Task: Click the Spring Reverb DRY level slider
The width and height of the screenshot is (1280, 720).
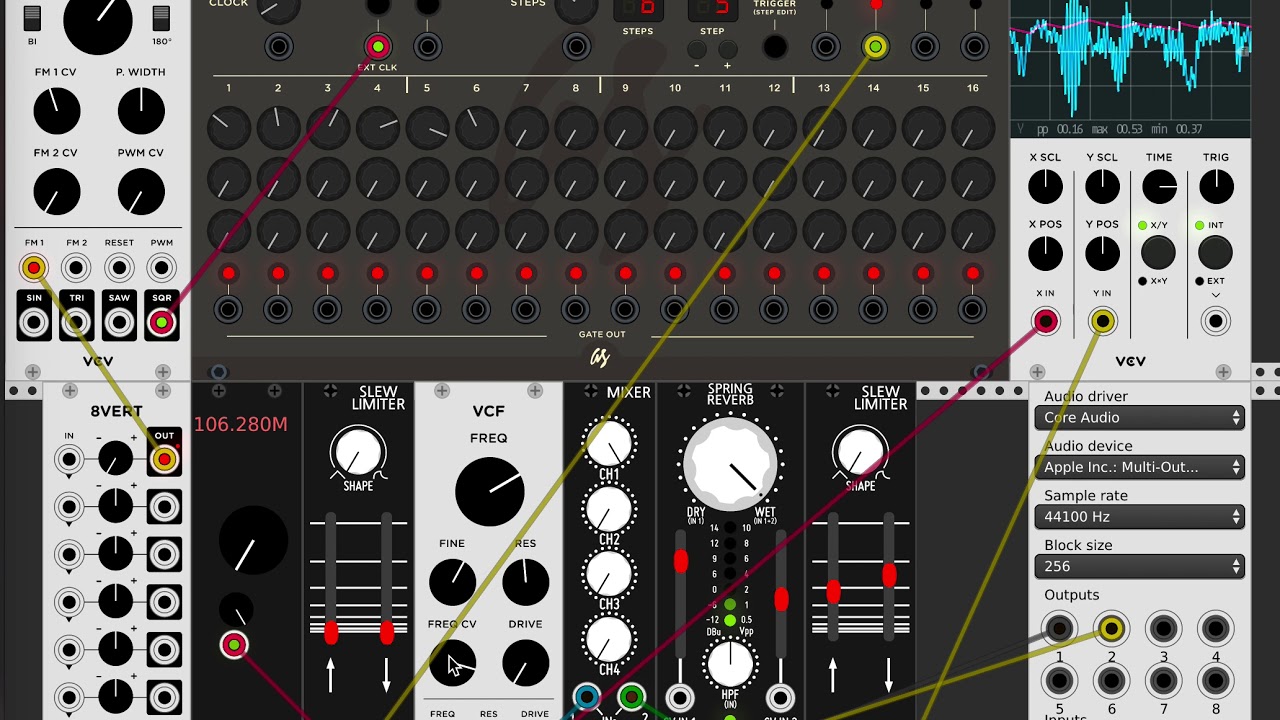Action: (x=681, y=562)
